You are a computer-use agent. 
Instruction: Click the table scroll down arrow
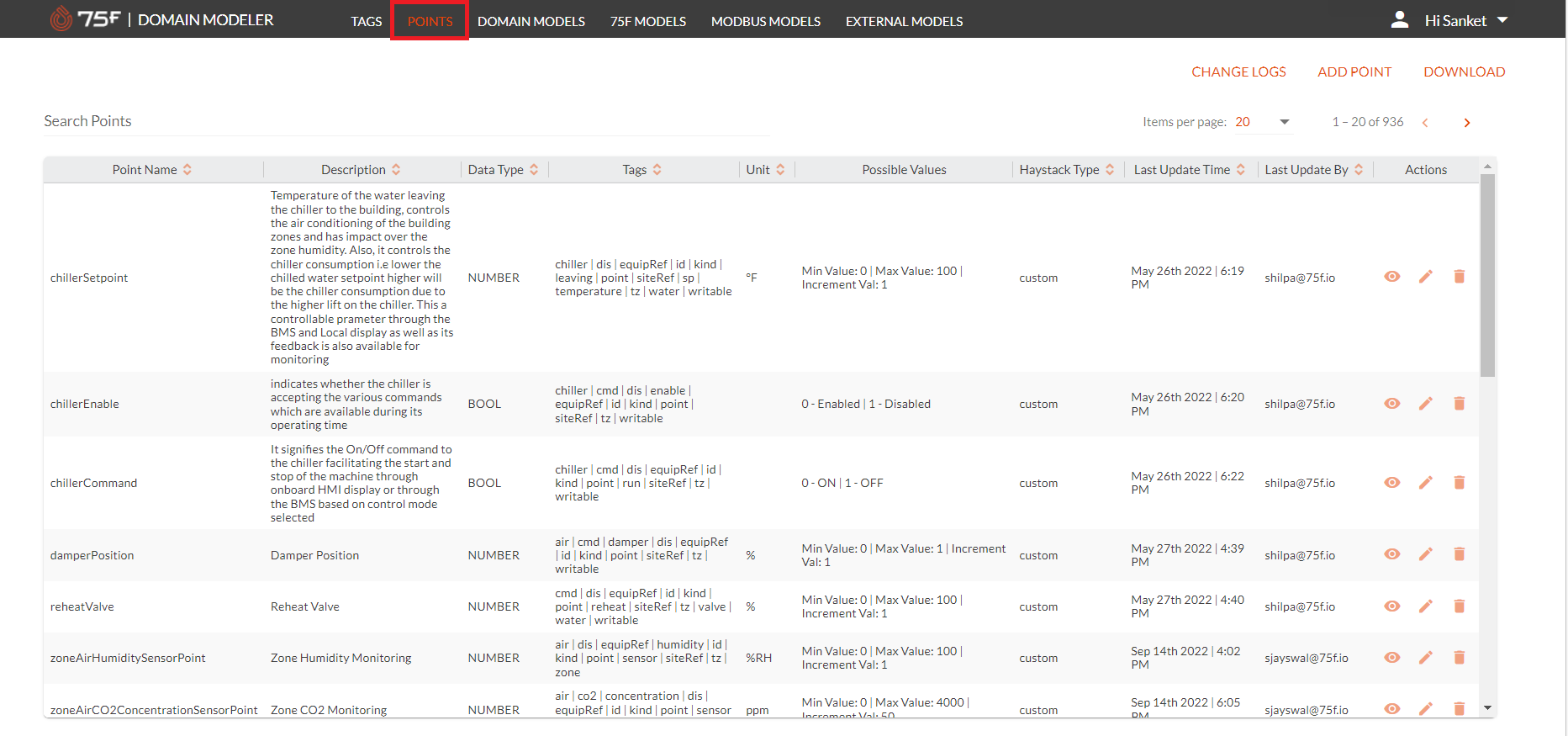[x=1487, y=708]
